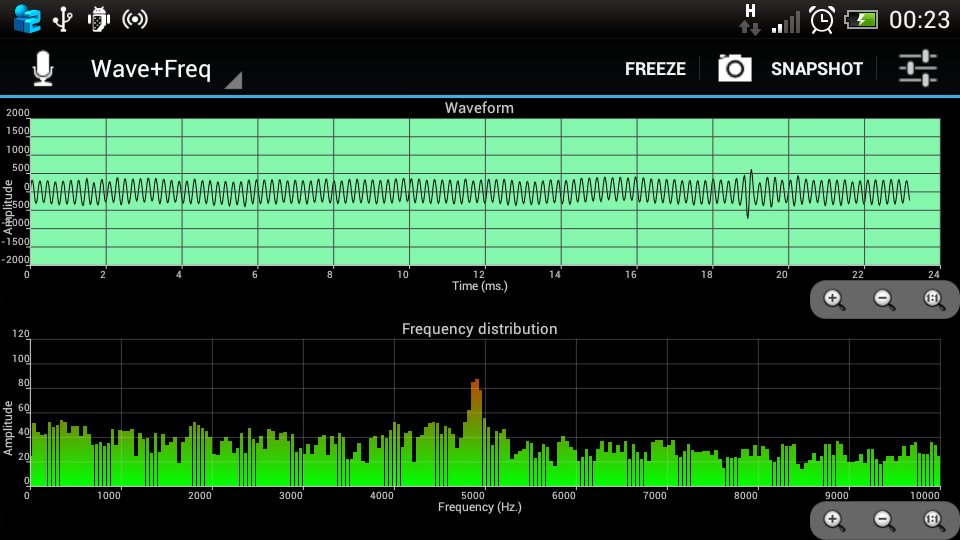
Task: Tap the Waveform chart title
Action: click(479, 108)
